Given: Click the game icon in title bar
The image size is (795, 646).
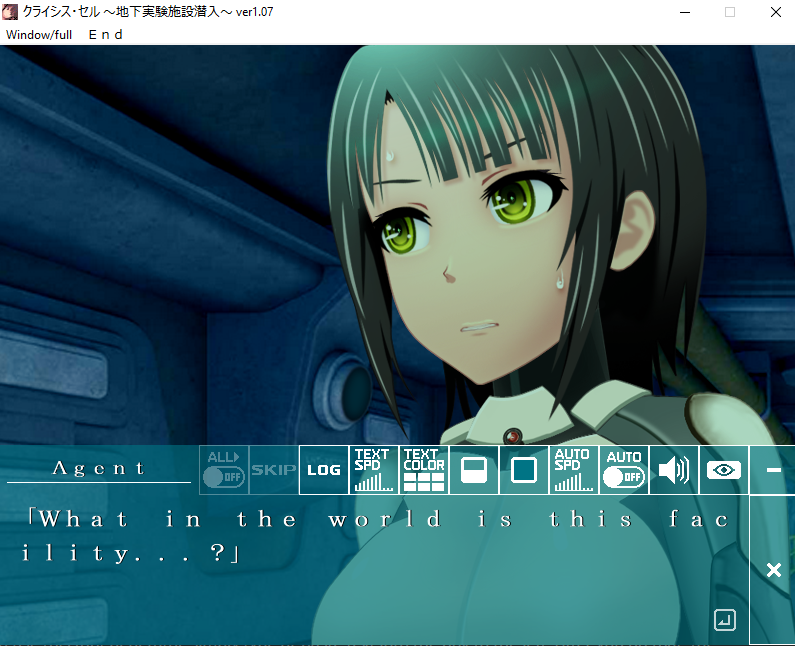Looking at the screenshot, I should tap(10, 12).
